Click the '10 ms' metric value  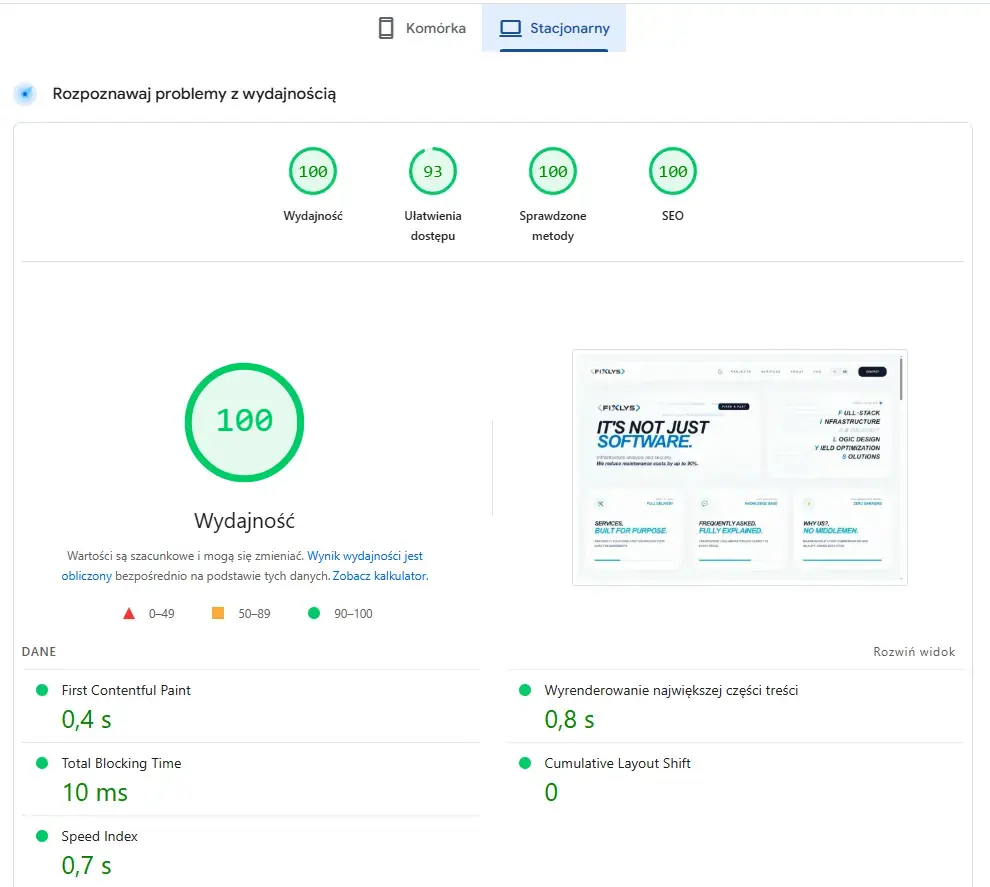(95, 793)
